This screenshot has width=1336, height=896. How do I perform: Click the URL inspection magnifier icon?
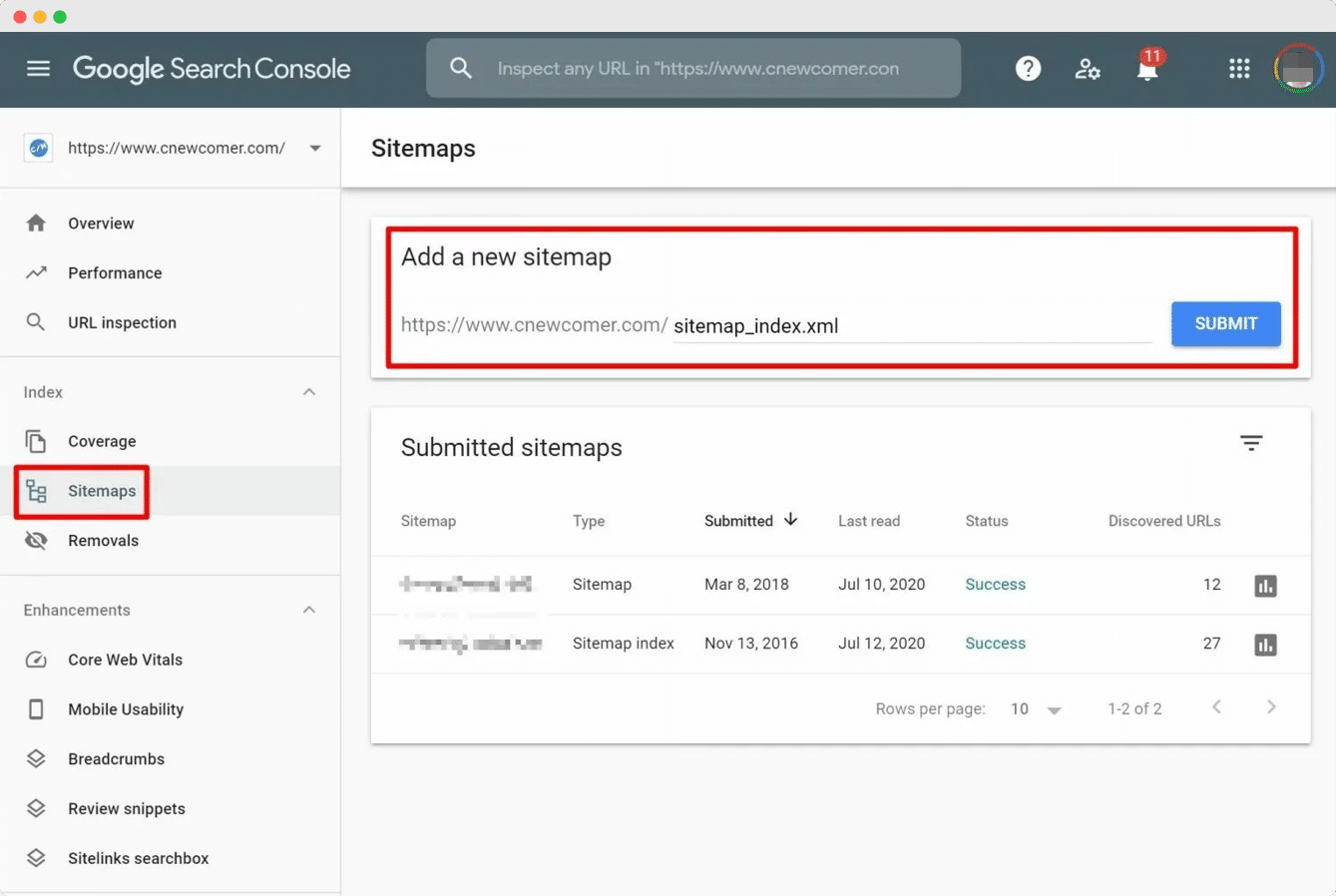coord(36,322)
